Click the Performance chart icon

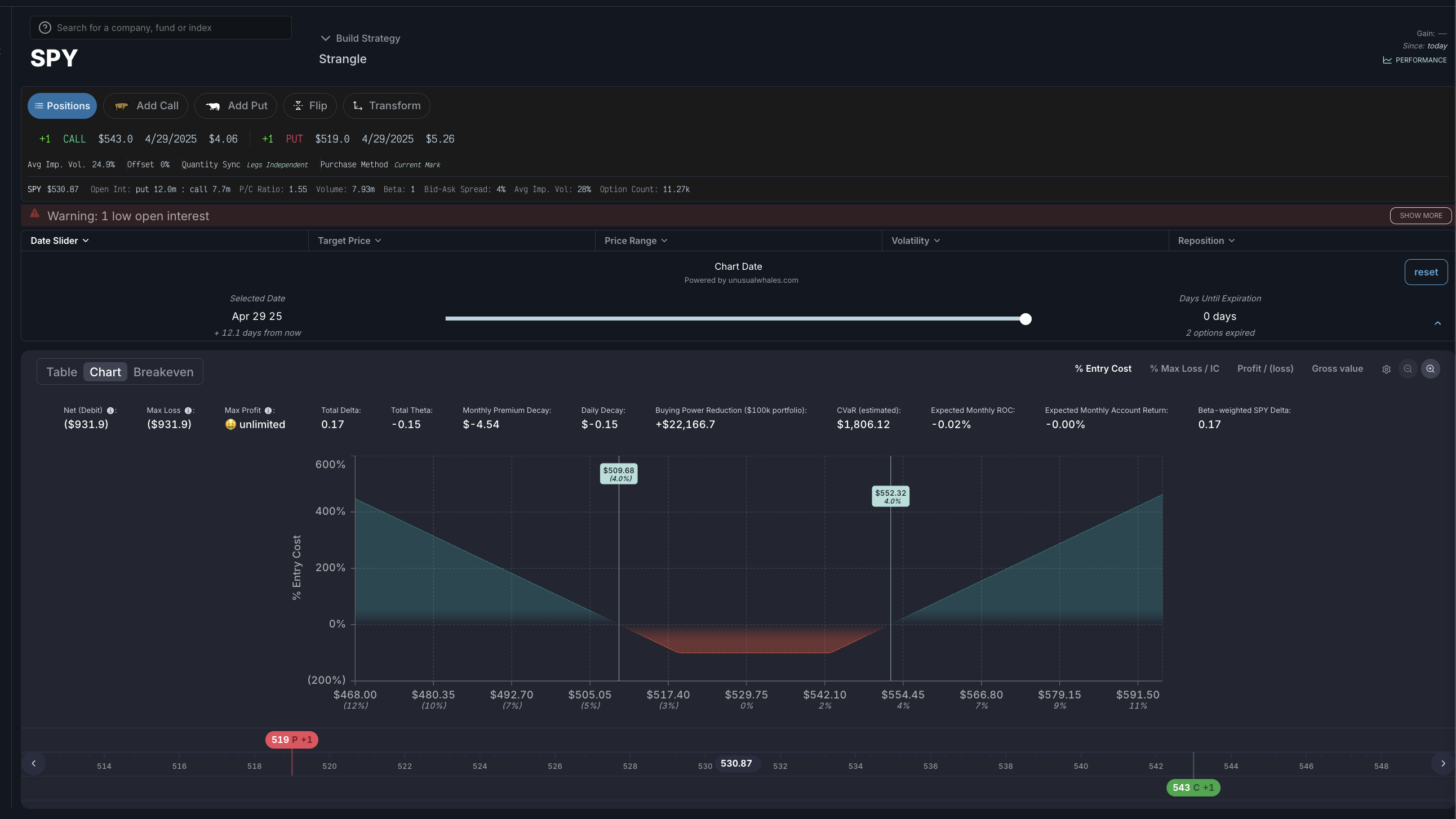pos(1387,60)
